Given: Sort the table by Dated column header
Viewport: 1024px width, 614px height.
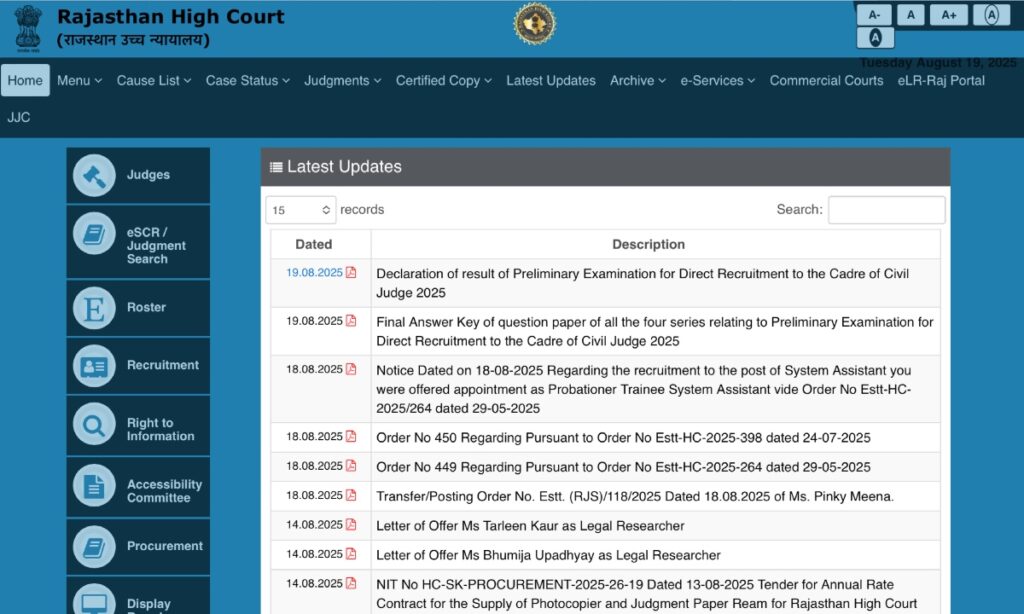Looking at the screenshot, I should (x=313, y=244).
